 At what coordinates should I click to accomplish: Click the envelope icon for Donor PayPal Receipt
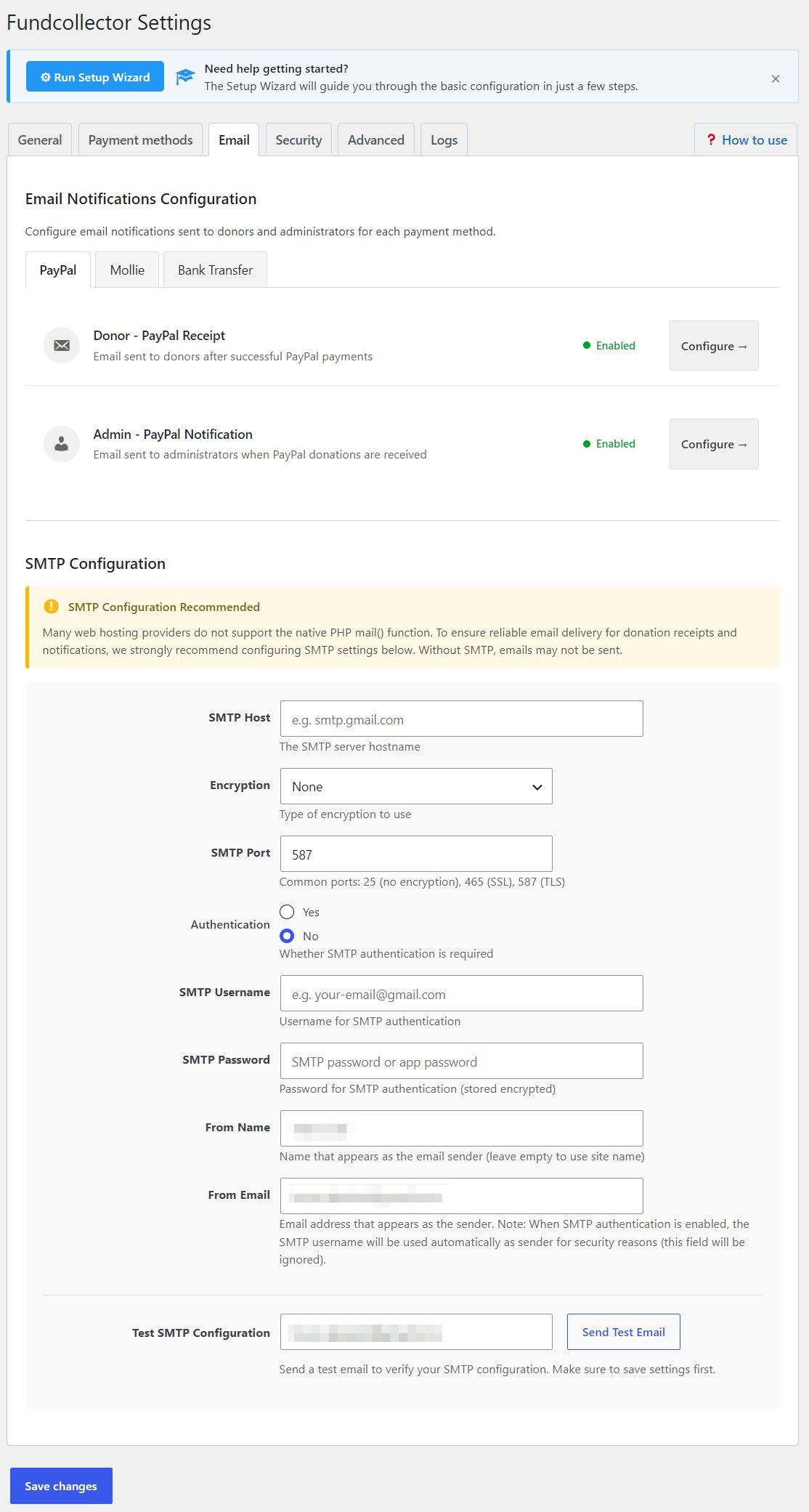(62, 346)
